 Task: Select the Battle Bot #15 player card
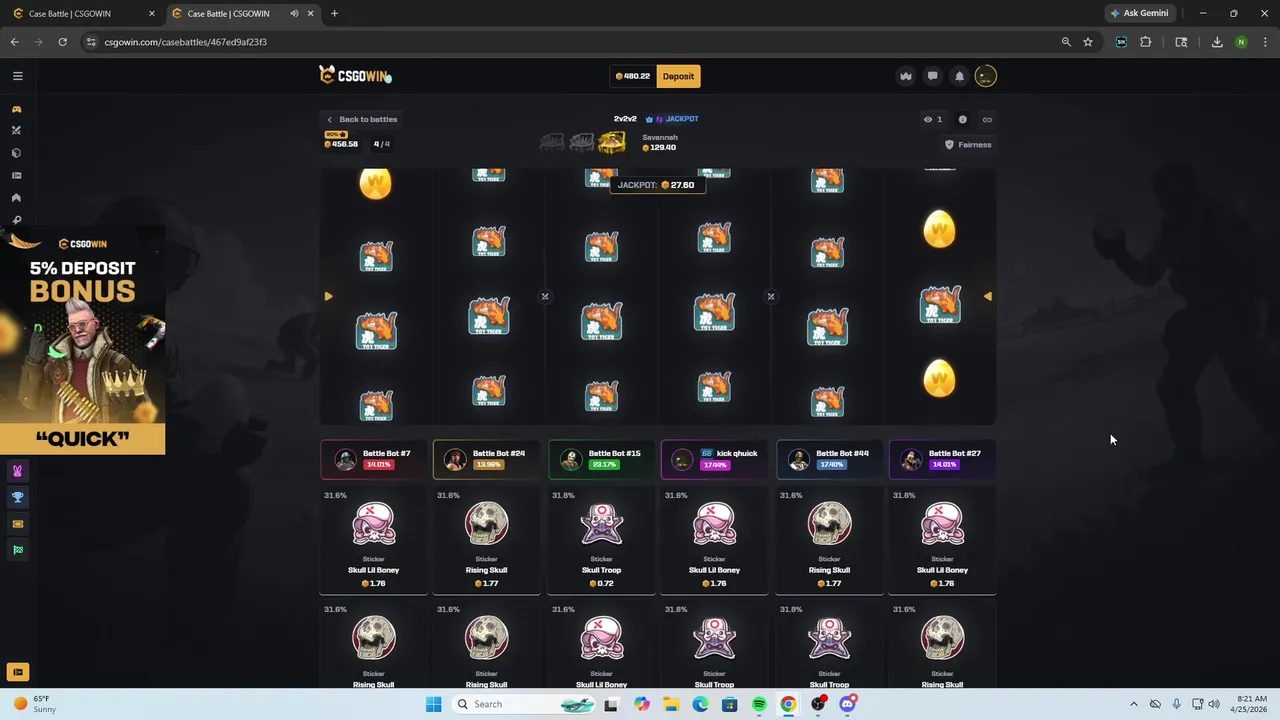[601, 459]
